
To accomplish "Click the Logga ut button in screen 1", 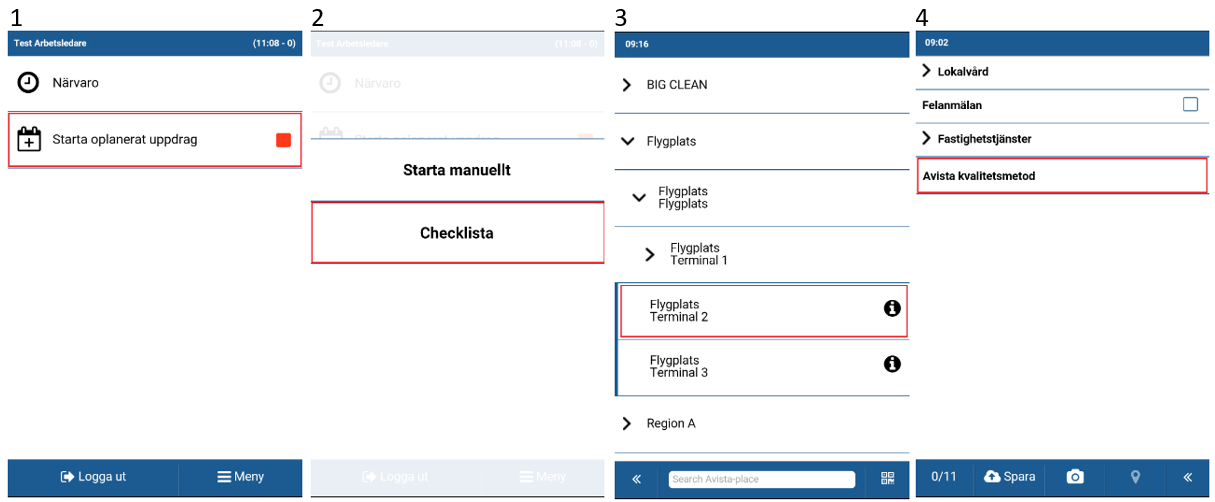I will pos(93,477).
